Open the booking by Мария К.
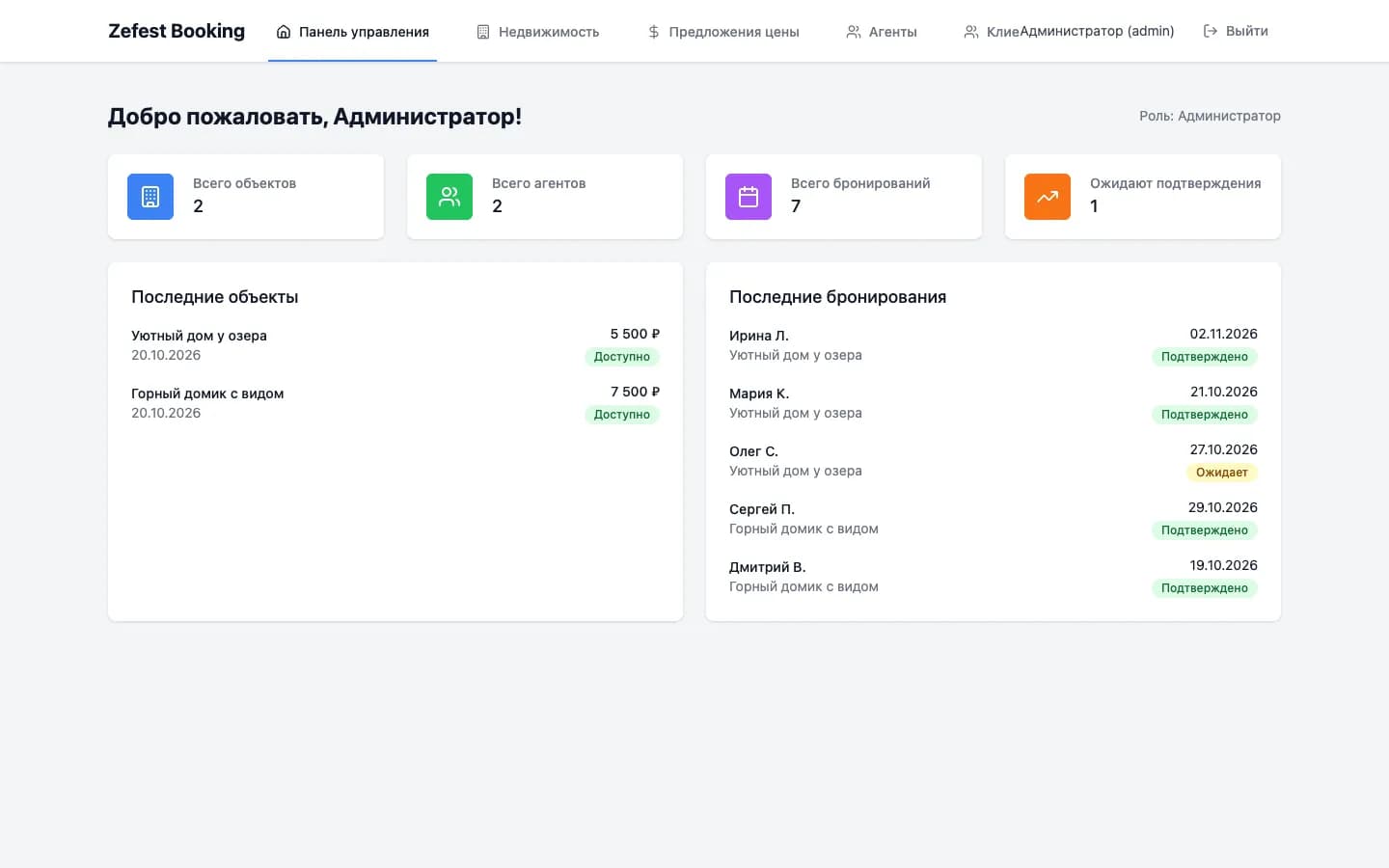 point(994,403)
